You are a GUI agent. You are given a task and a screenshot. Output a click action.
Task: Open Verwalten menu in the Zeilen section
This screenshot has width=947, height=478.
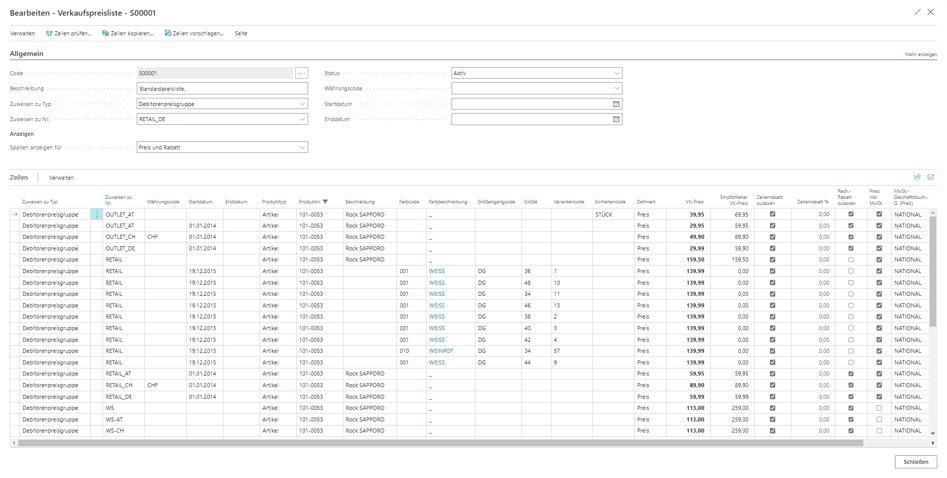(61, 177)
